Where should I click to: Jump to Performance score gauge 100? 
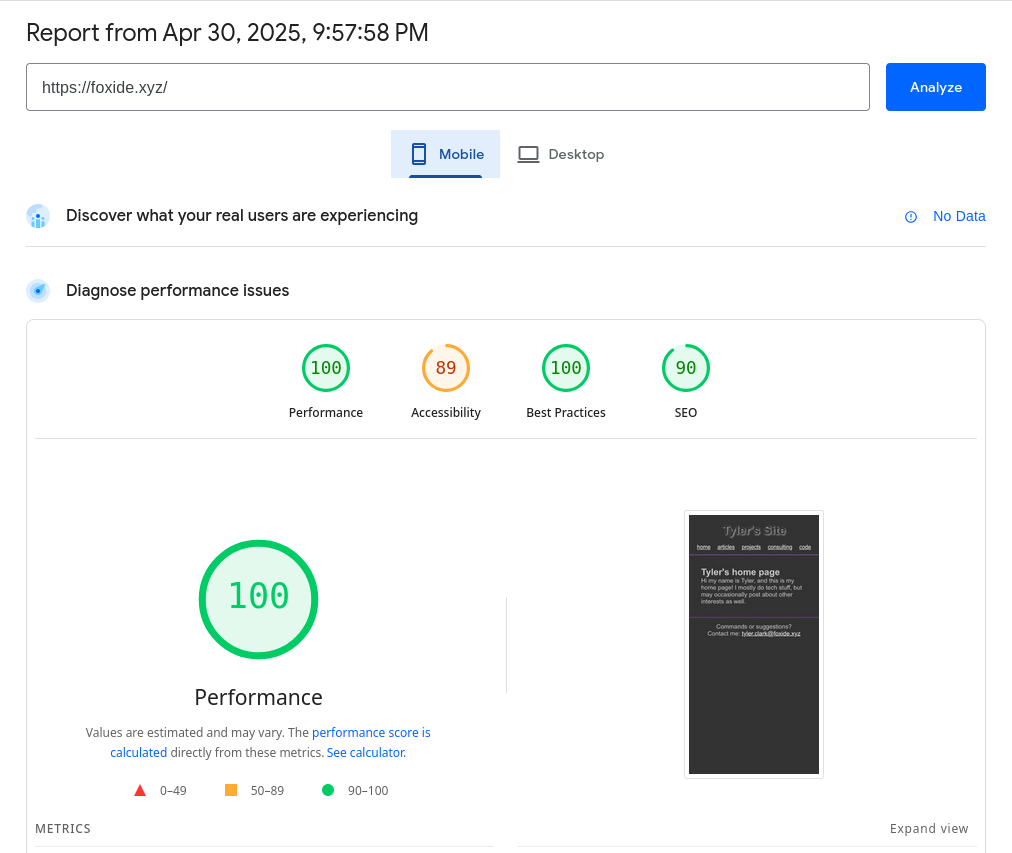pyautogui.click(x=326, y=368)
